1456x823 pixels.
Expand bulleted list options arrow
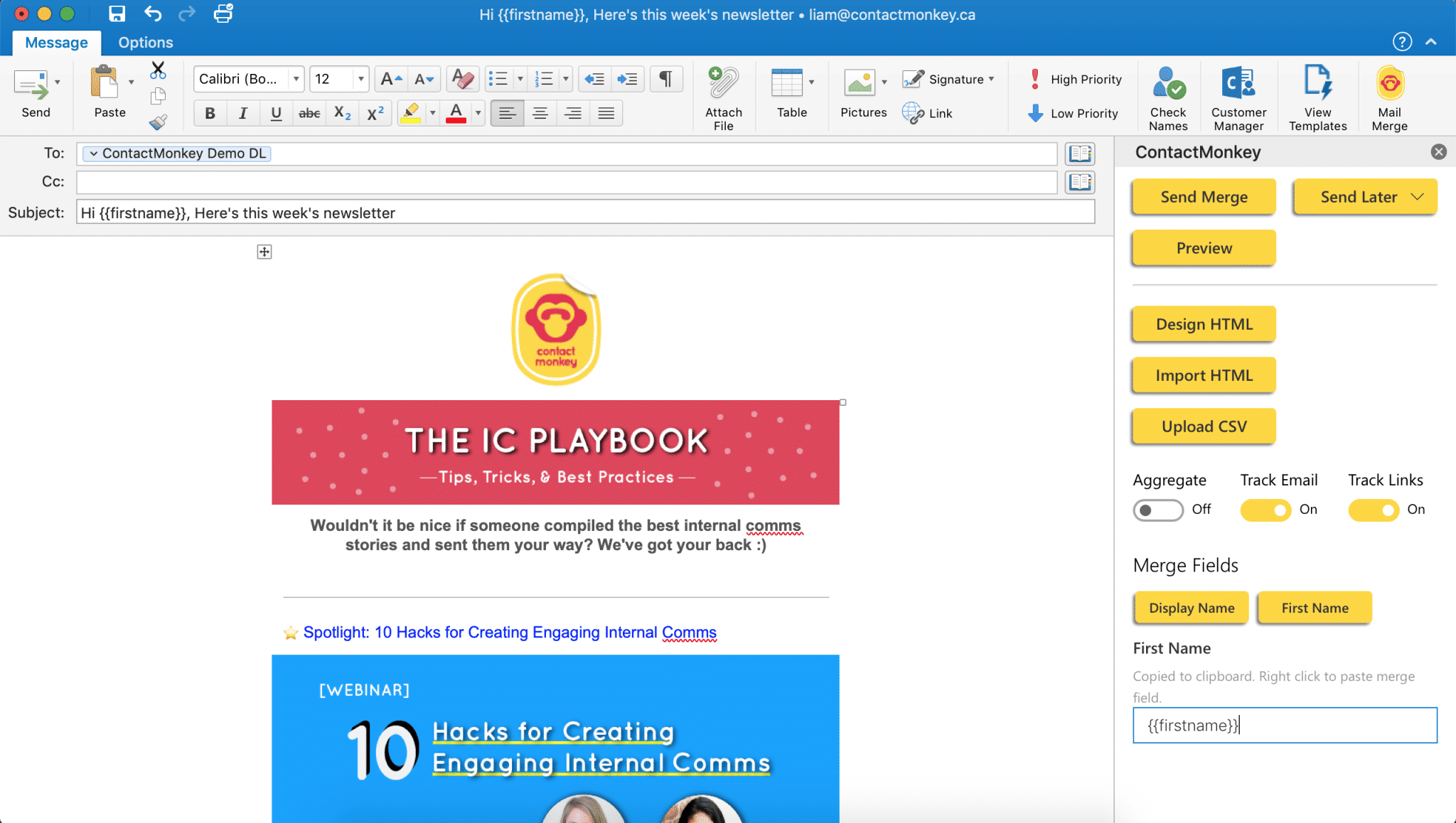[x=520, y=79]
